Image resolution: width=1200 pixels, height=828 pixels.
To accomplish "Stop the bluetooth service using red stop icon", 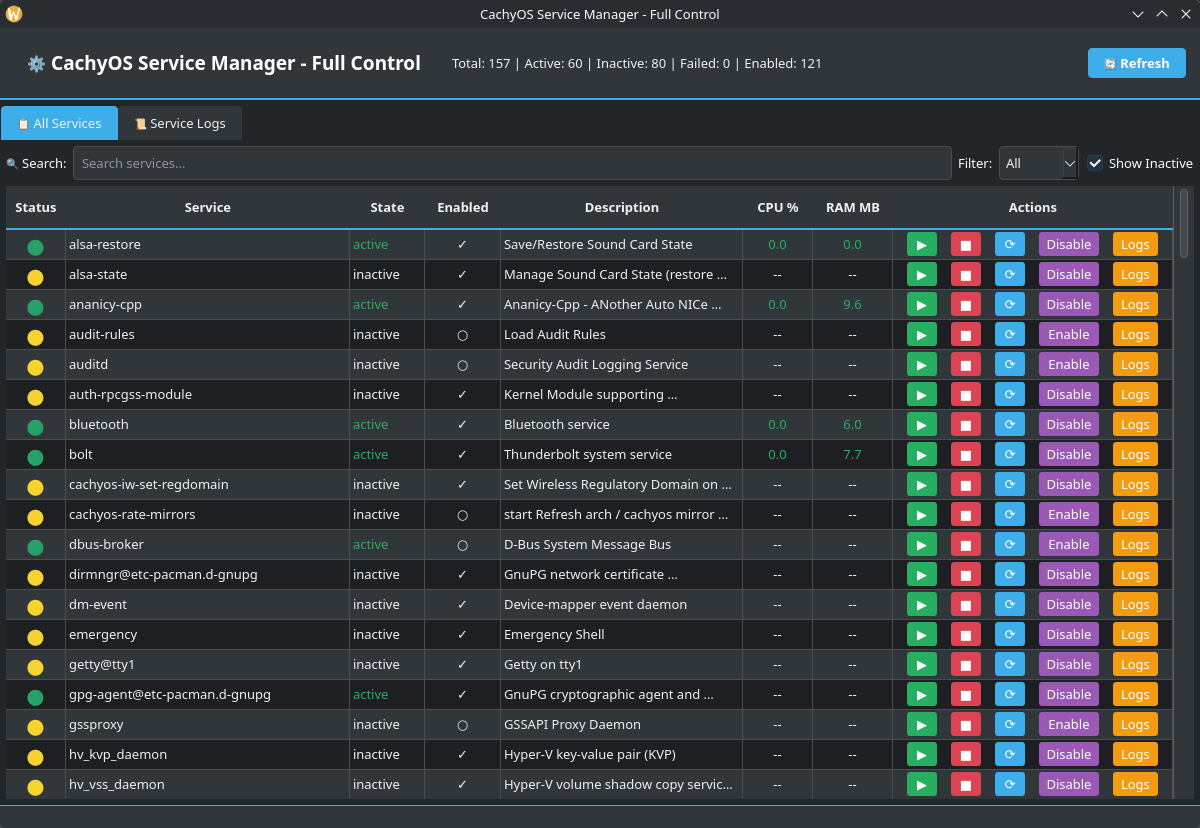I will (x=965, y=424).
